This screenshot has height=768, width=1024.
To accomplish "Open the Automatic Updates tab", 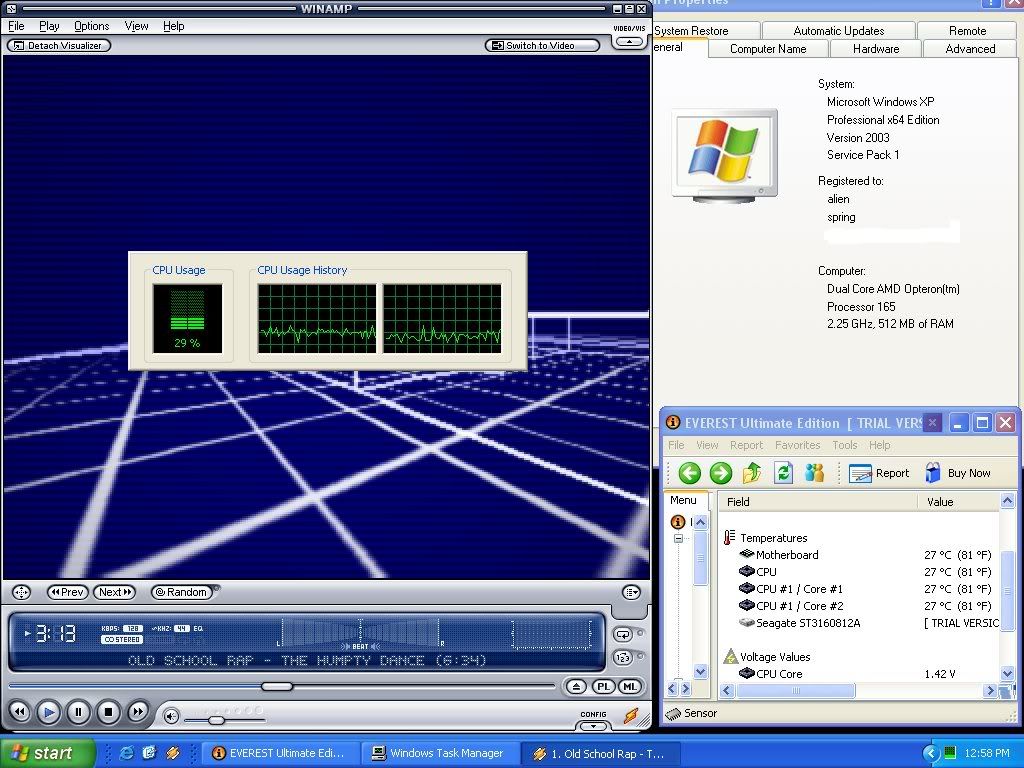I will click(x=839, y=31).
